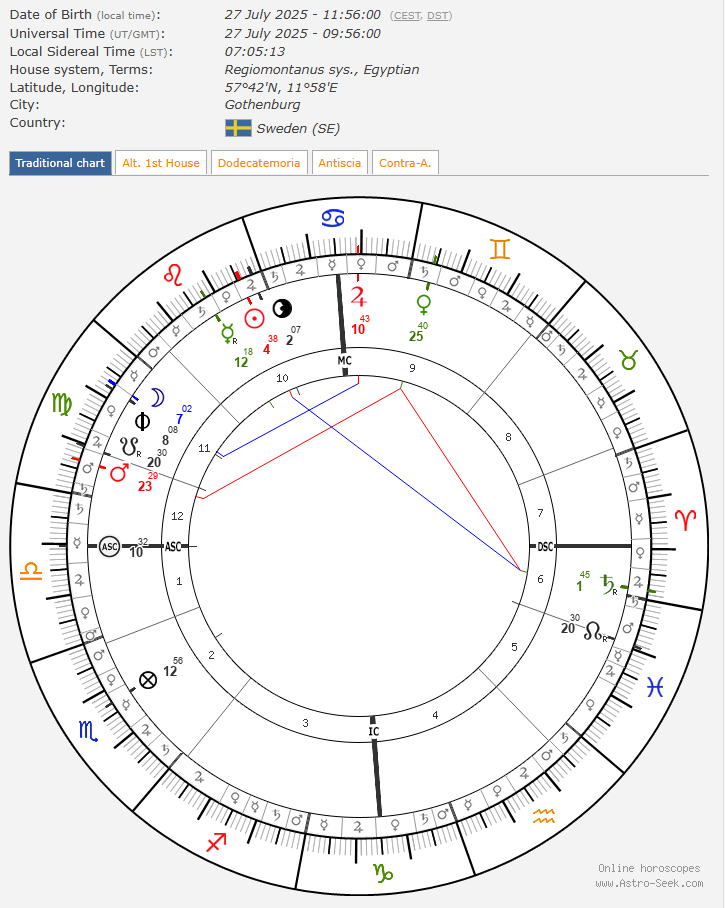Click the Regiomontanus sys., Egyptian text
The height and width of the screenshot is (908, 725).
click(322, 69)
